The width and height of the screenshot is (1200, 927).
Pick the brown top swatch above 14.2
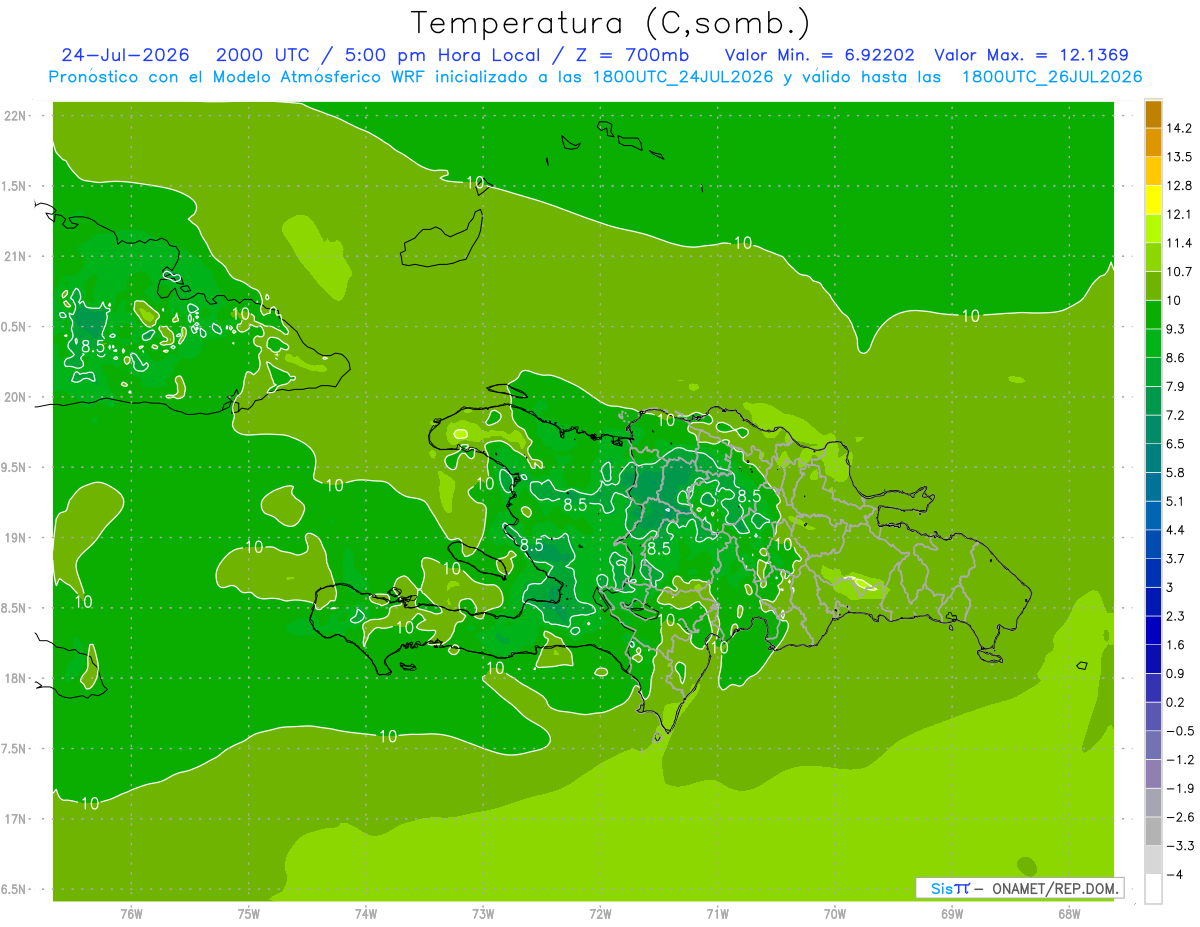pos(1153,114)
